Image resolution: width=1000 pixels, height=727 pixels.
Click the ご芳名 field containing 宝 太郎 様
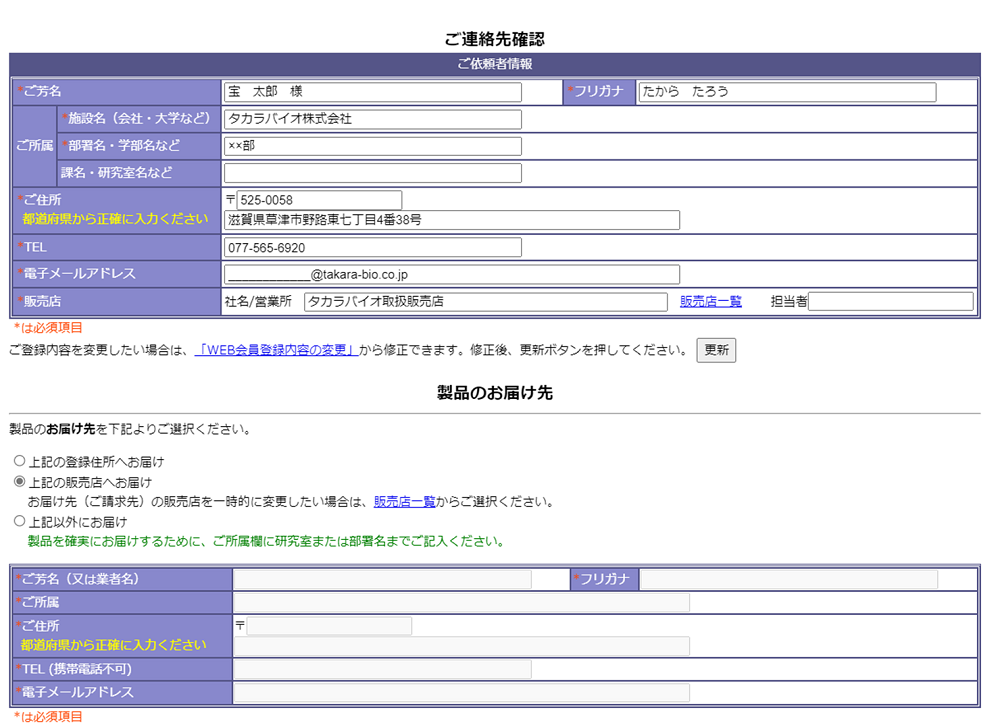click(x=372, y=92)
